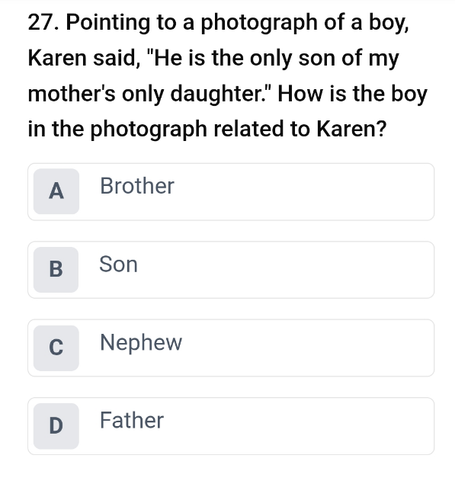Click the word Son in option B
455x500 pixels.
point(118,264)
